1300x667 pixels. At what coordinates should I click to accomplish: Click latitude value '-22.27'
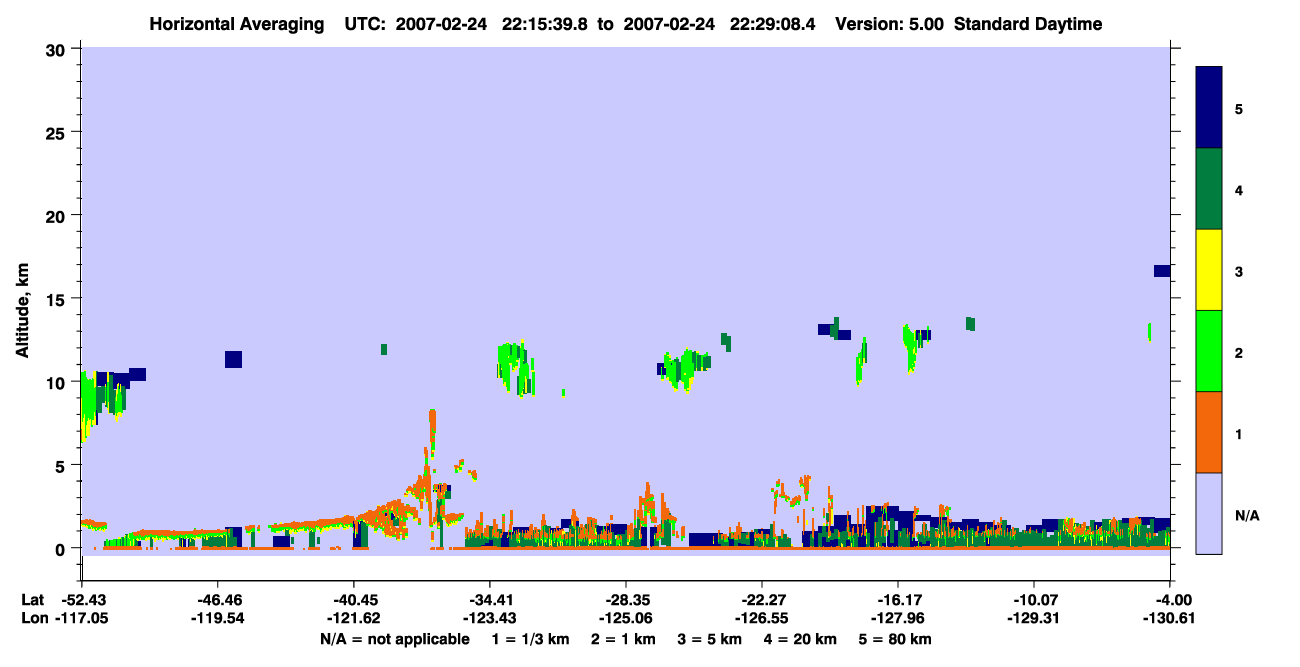[x=762, y=600]
